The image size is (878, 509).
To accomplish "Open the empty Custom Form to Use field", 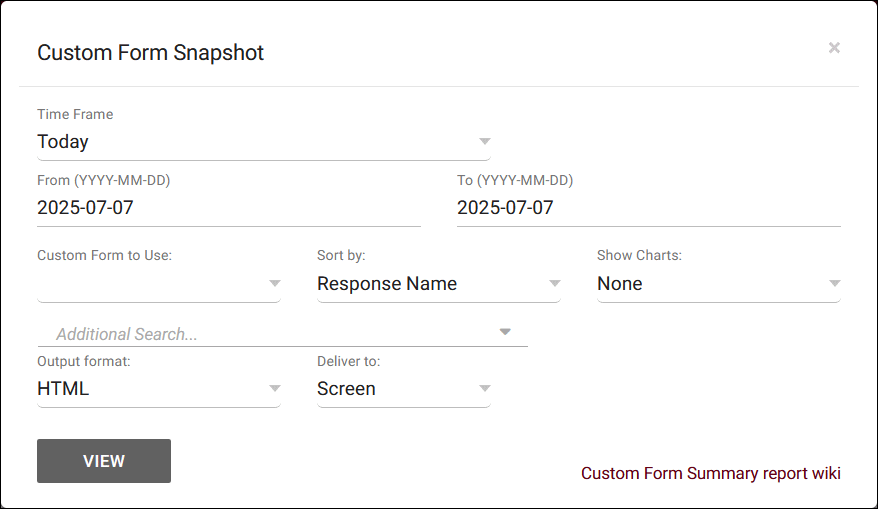I will (x=150, y=284).
